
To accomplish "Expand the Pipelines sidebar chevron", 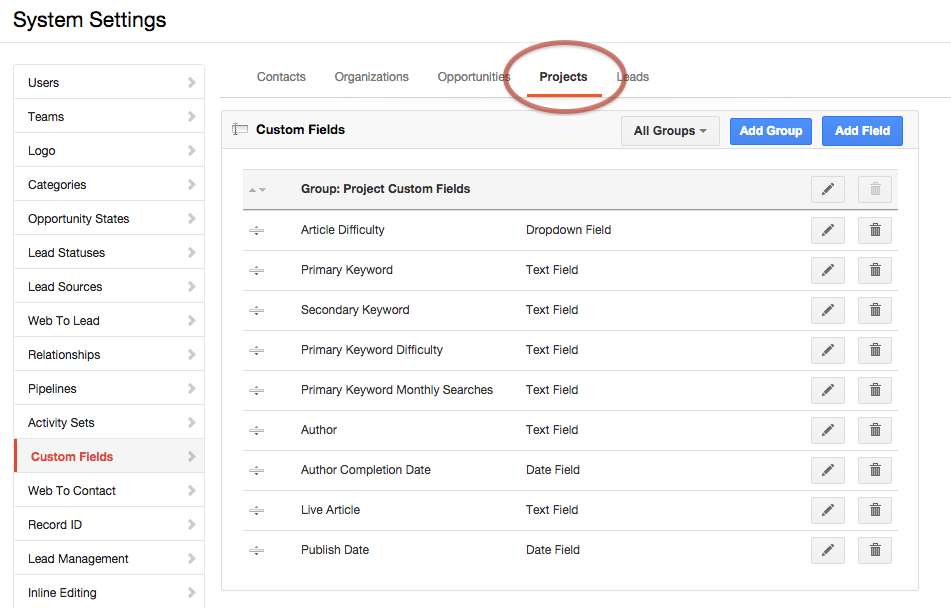I will [192, 388].
